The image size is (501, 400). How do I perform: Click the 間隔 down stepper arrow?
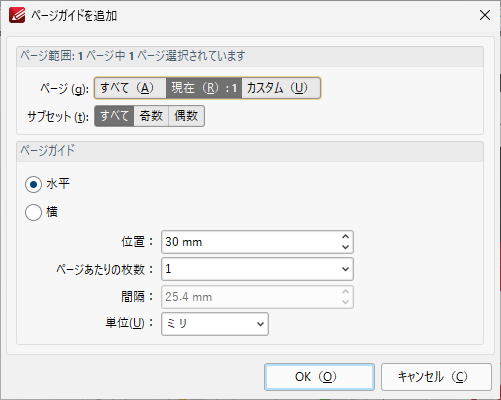pos(346,302)
